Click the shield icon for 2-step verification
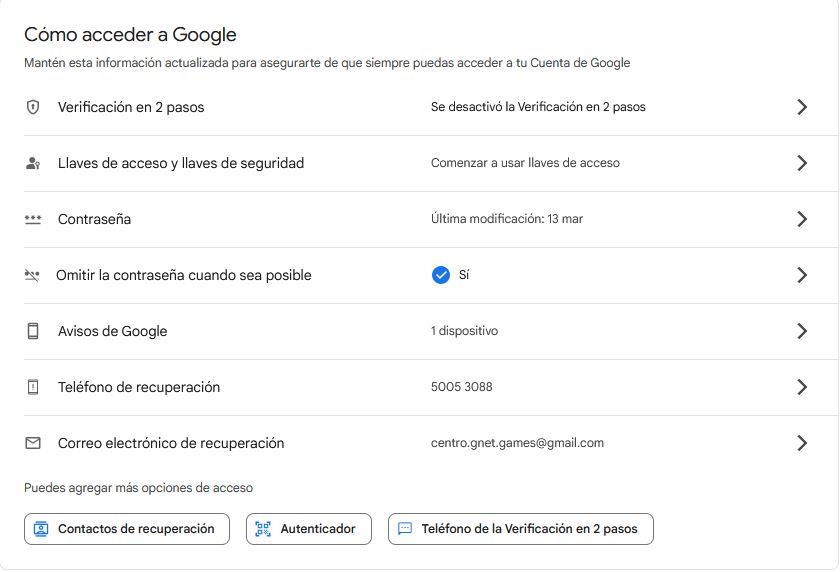Screen dimensions: 840x572 coord(33,107)
